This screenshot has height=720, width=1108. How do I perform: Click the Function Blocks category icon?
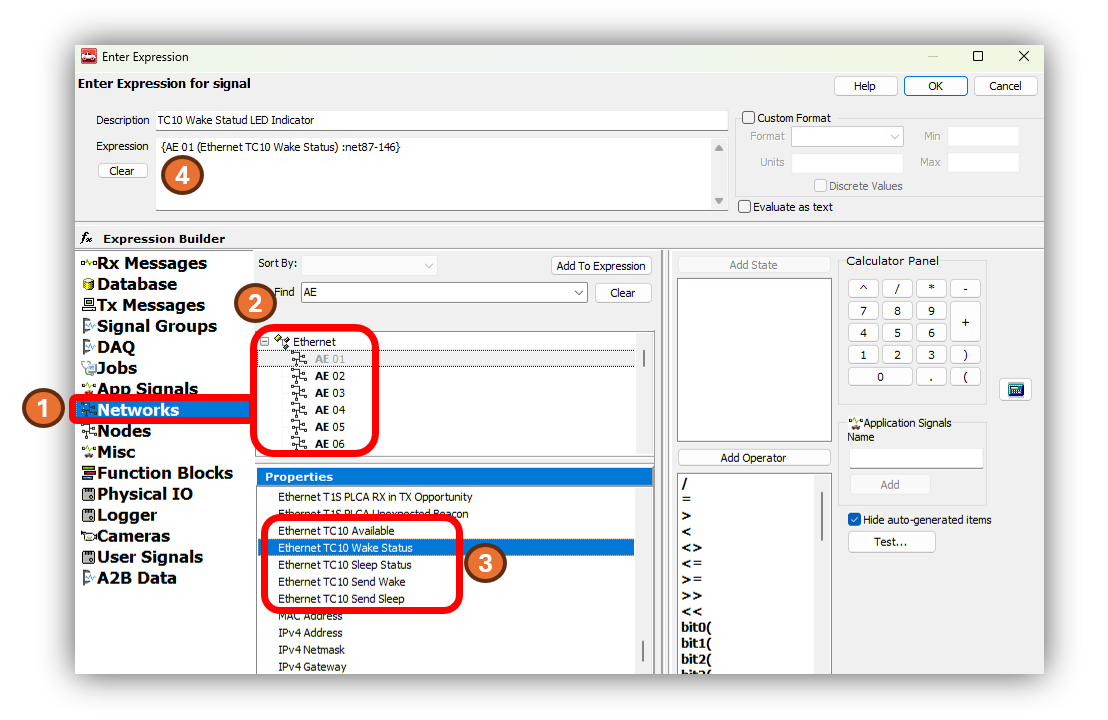coord(89,473)
